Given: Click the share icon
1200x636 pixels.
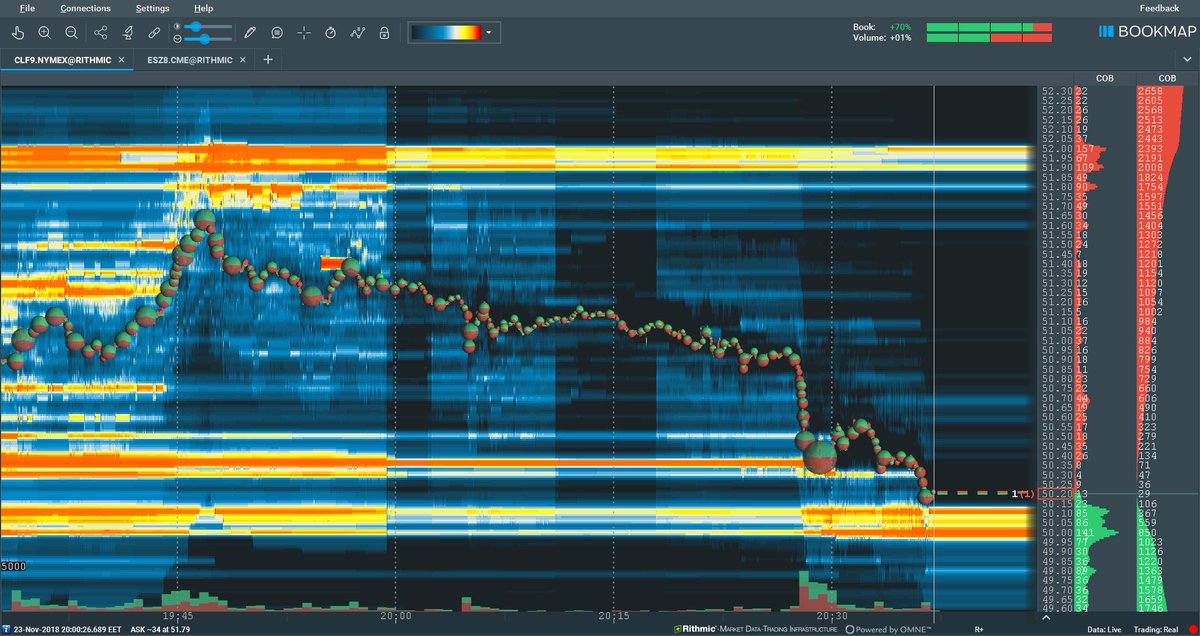Looking at the screenshot, I should 101,33.
